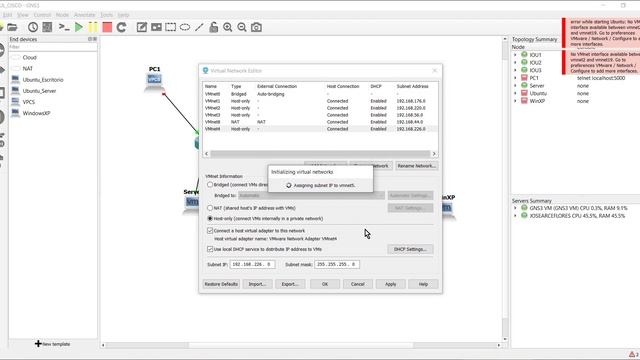
Task: Zoom out magnifier icon
Action: [242, 27]
